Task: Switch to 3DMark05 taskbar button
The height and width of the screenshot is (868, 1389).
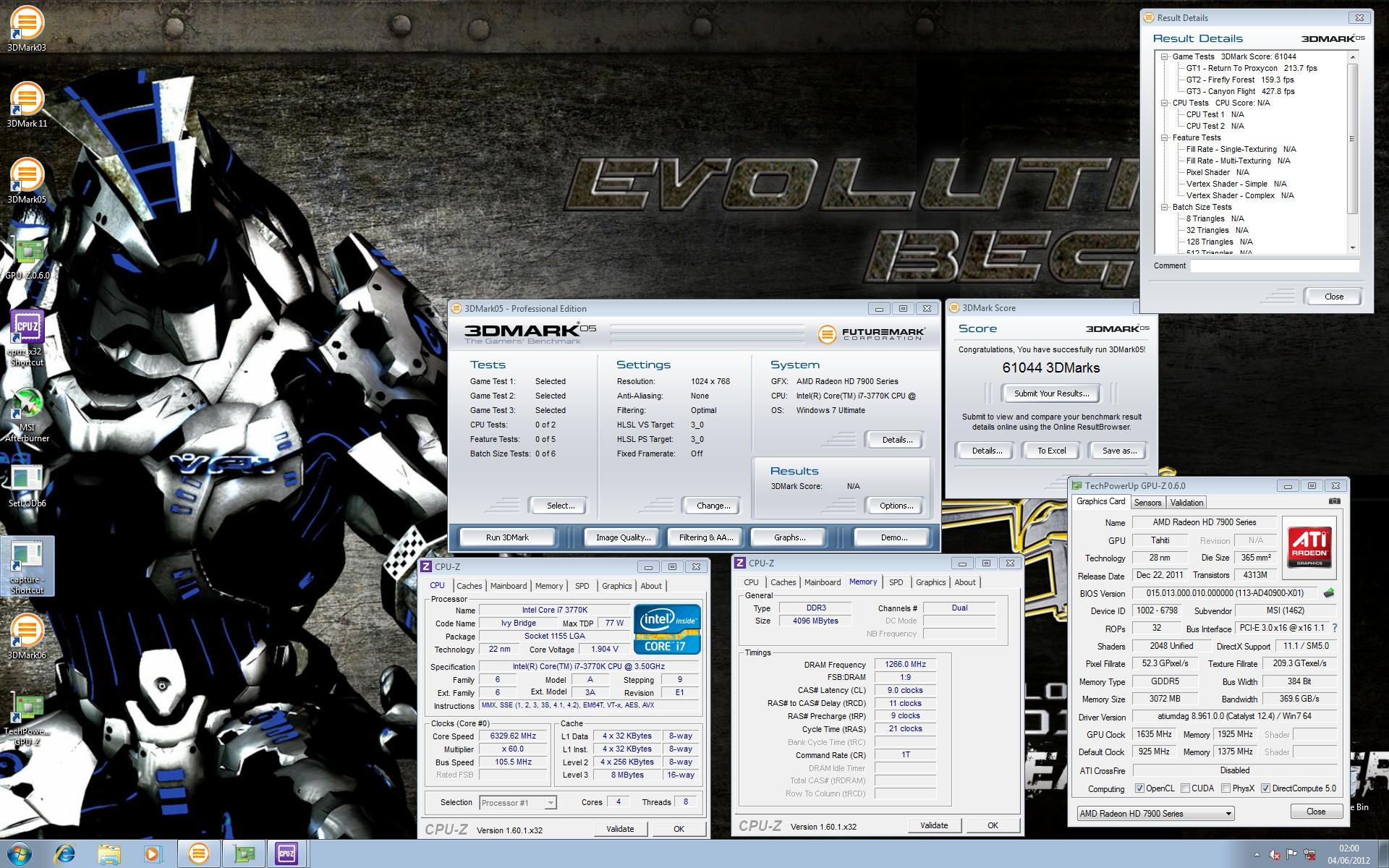Action: (x=199, y=854)
